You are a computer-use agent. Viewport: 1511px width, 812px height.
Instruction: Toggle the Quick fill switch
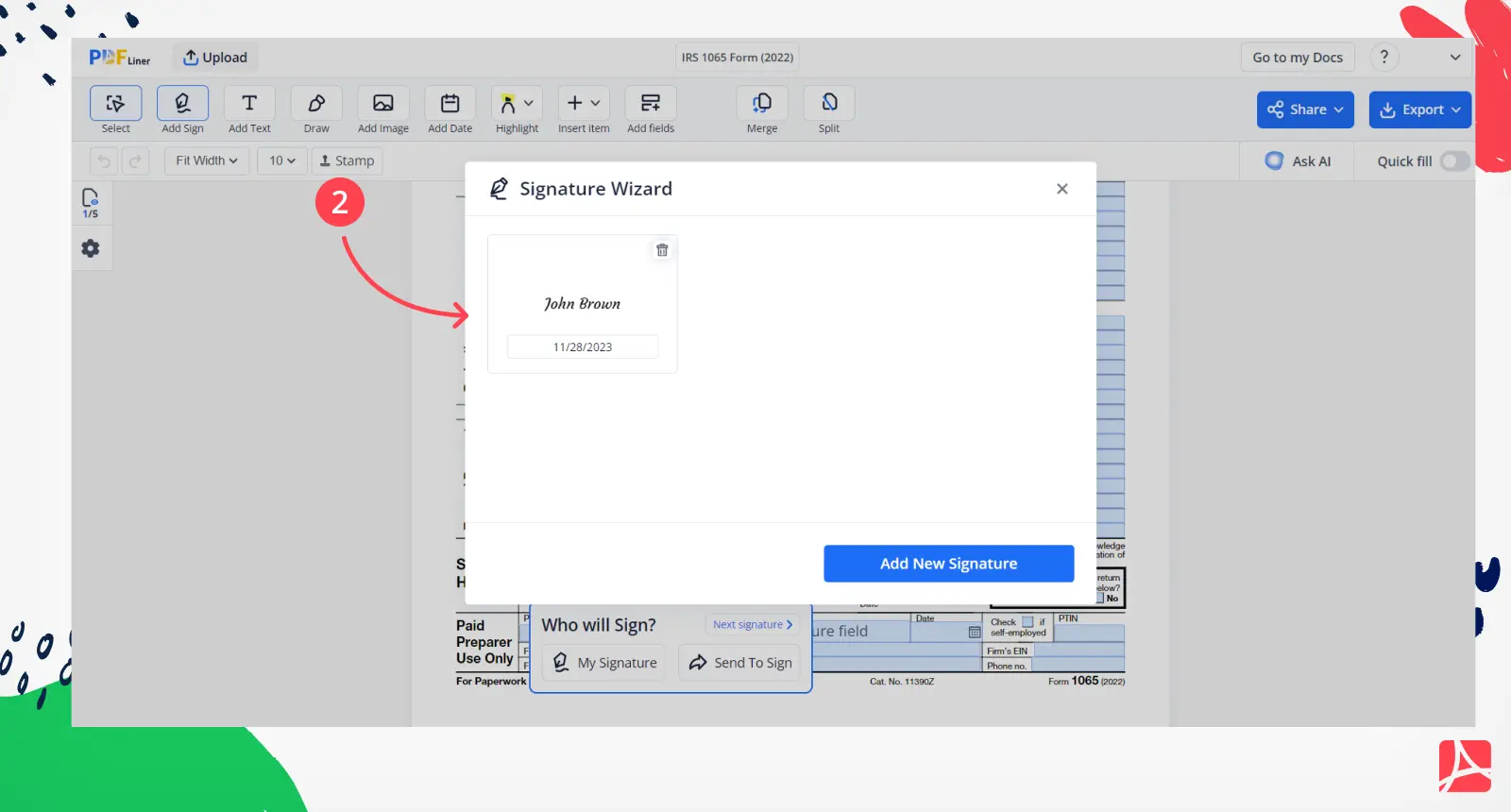(1455, 161)
